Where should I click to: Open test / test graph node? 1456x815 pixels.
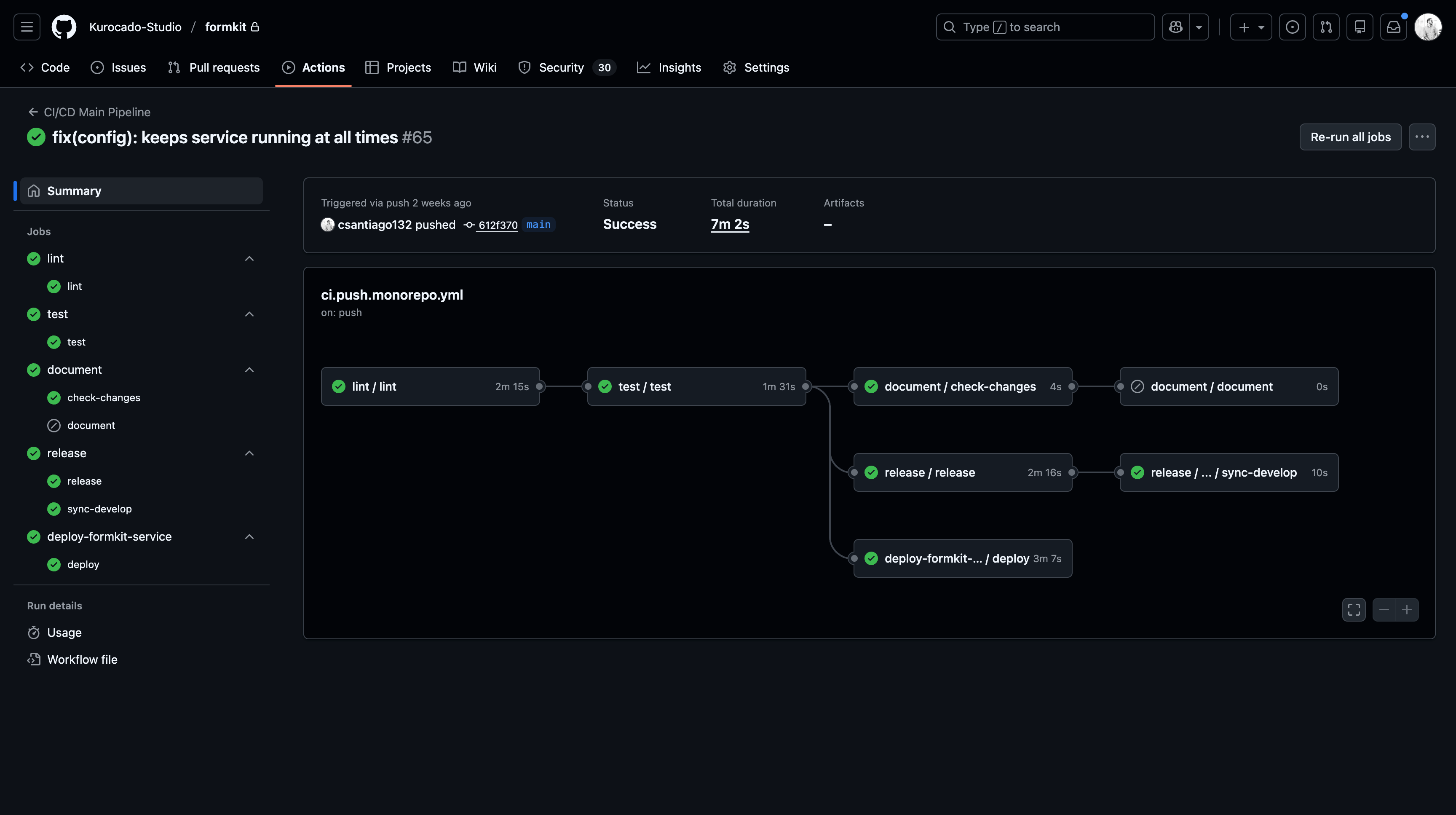tap(696, 386)
